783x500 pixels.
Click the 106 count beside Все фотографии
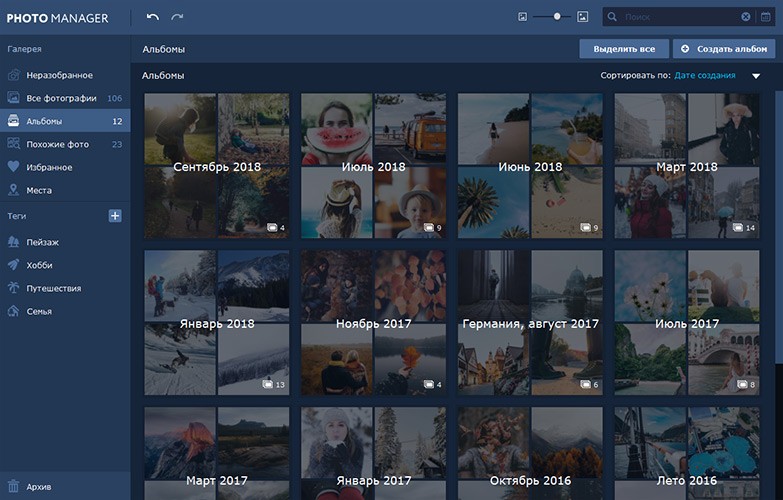click(114, 98)
